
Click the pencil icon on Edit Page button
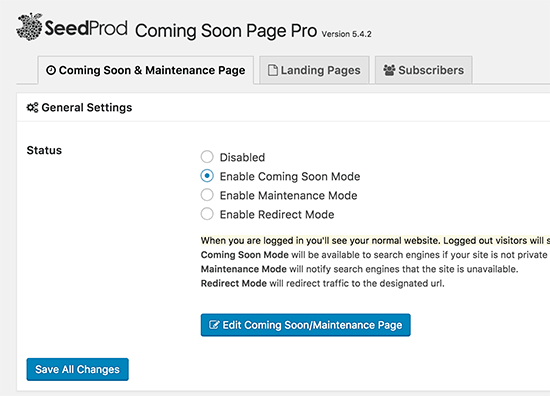tap(214, 325)
